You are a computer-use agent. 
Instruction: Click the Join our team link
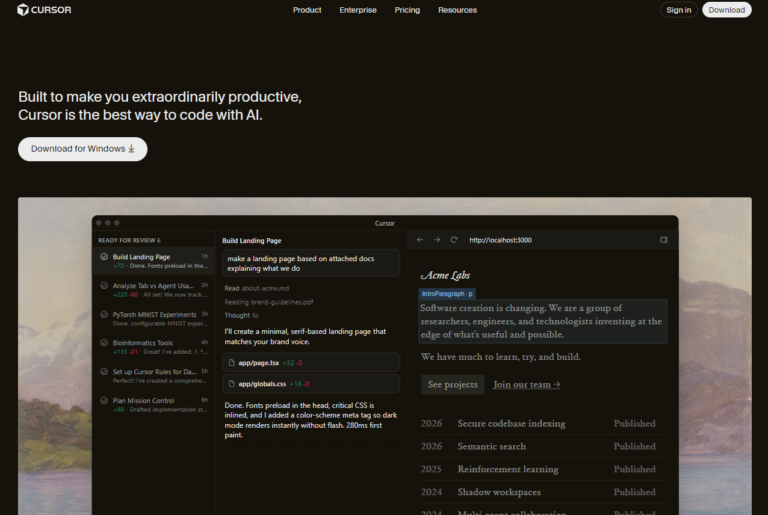tap(527, 385)
